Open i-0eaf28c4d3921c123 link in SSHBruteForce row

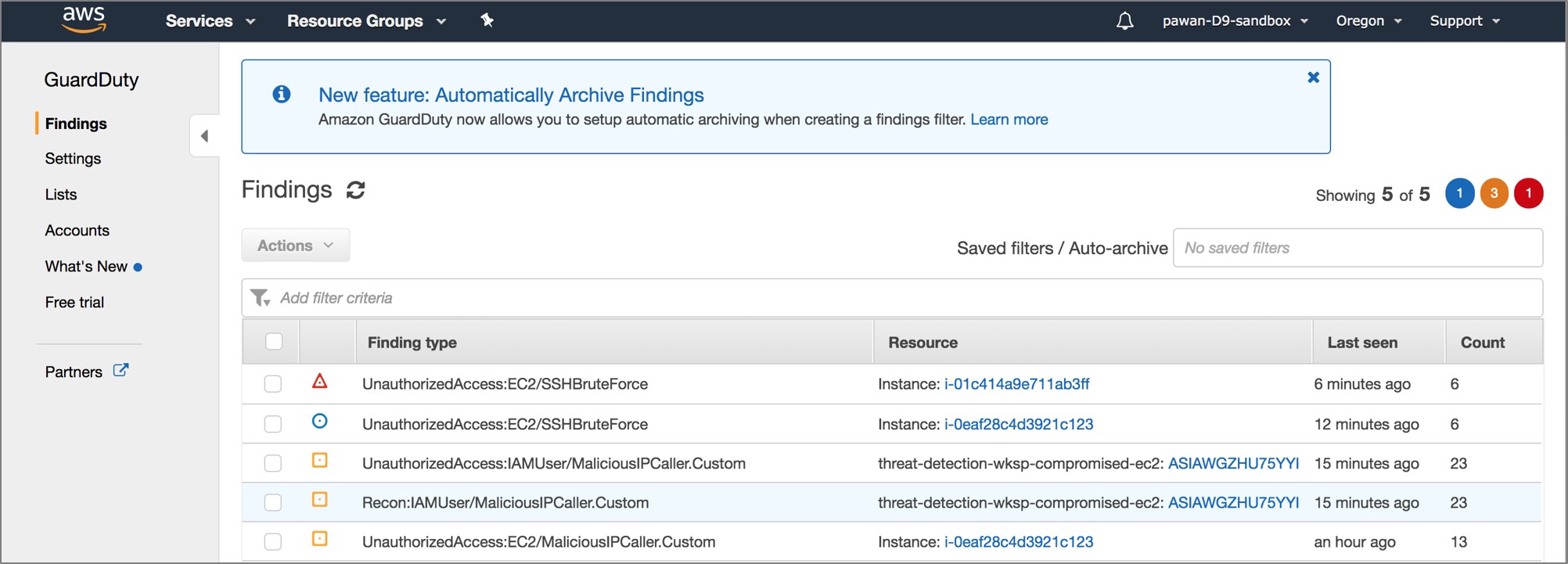[x=1019, y=424]
